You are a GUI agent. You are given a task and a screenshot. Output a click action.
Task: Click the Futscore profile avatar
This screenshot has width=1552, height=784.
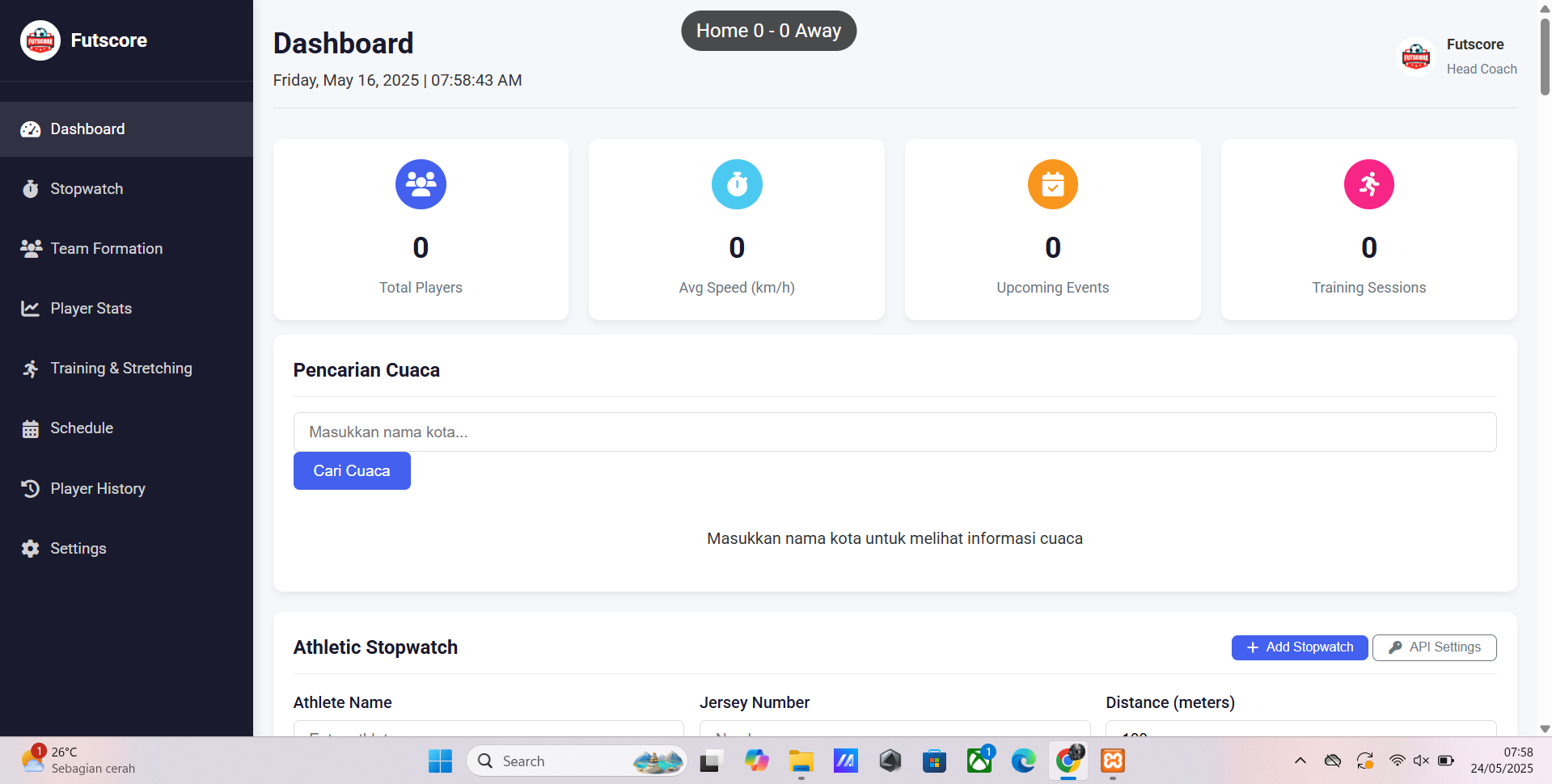coord(1416,57)
